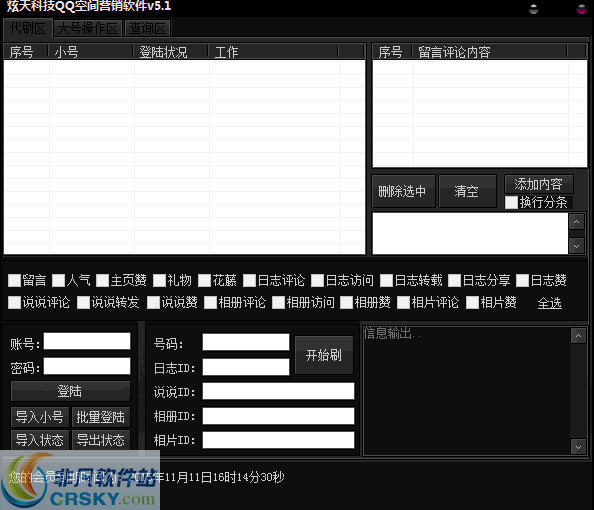This screenshot has height=510, width=594.
Task: Click the content text box up arrow
Action: tap(577, 222)
